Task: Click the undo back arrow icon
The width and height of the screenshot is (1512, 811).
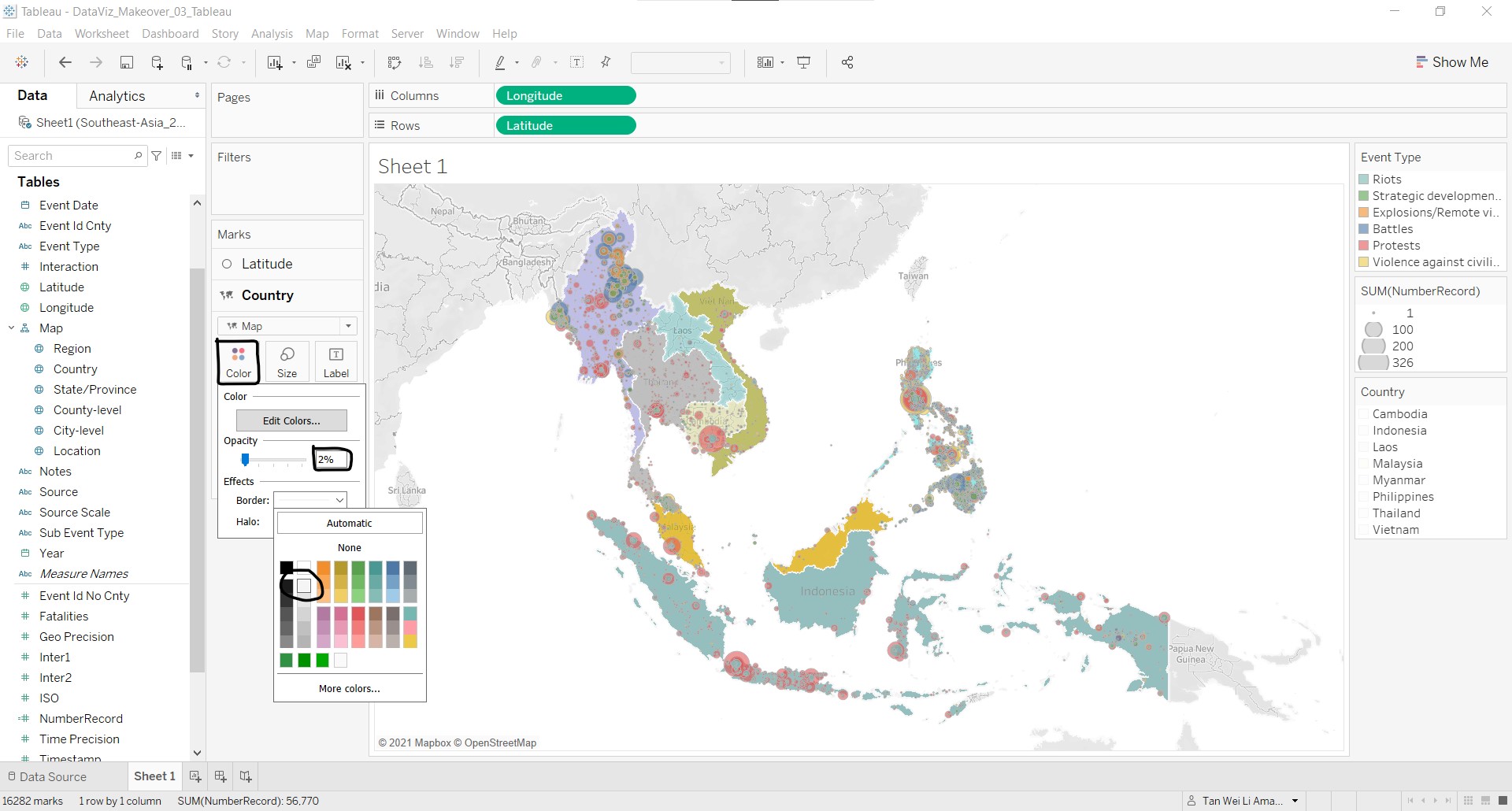Action: (x=65, y=63)
